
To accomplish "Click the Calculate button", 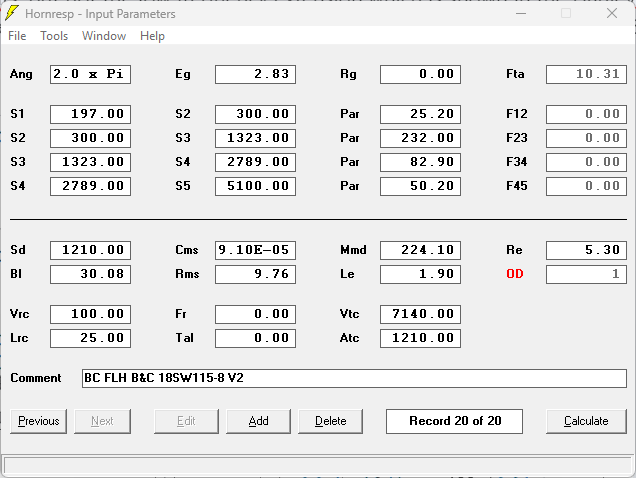I will (586, 421).
